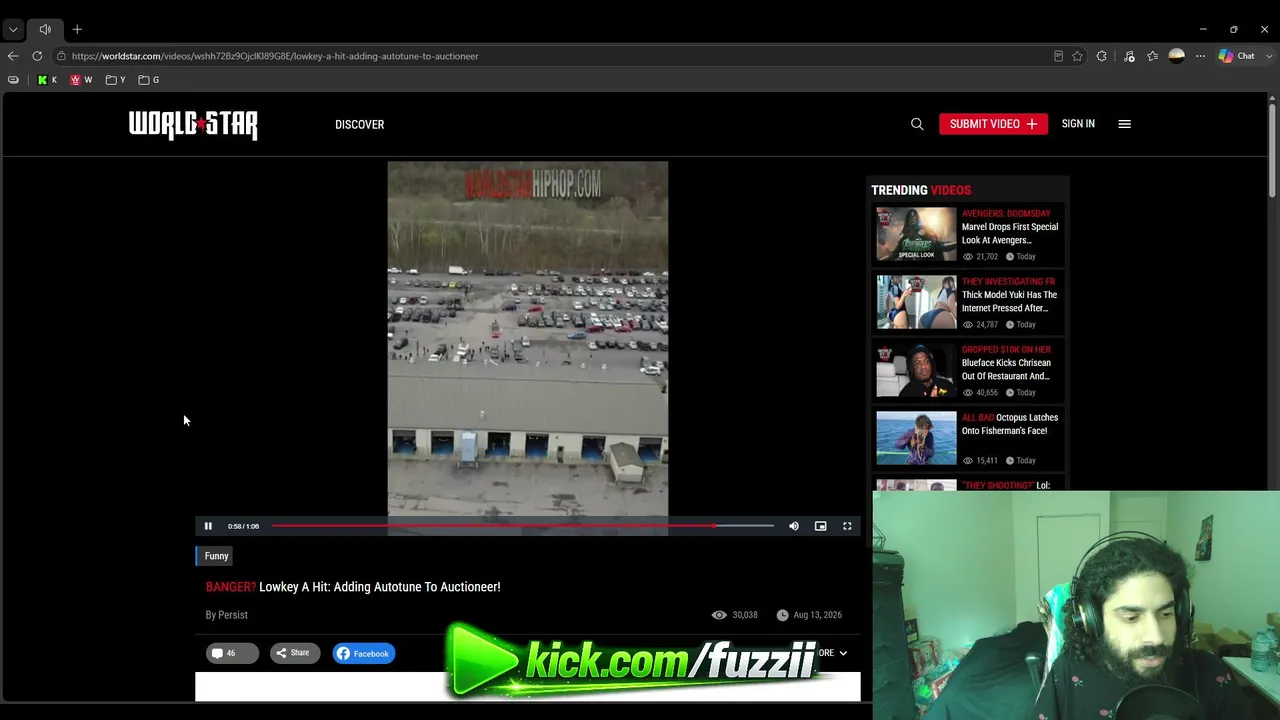1280x720 pixels.
Task: Select the Funny category tag
Action: coord(216,556)
